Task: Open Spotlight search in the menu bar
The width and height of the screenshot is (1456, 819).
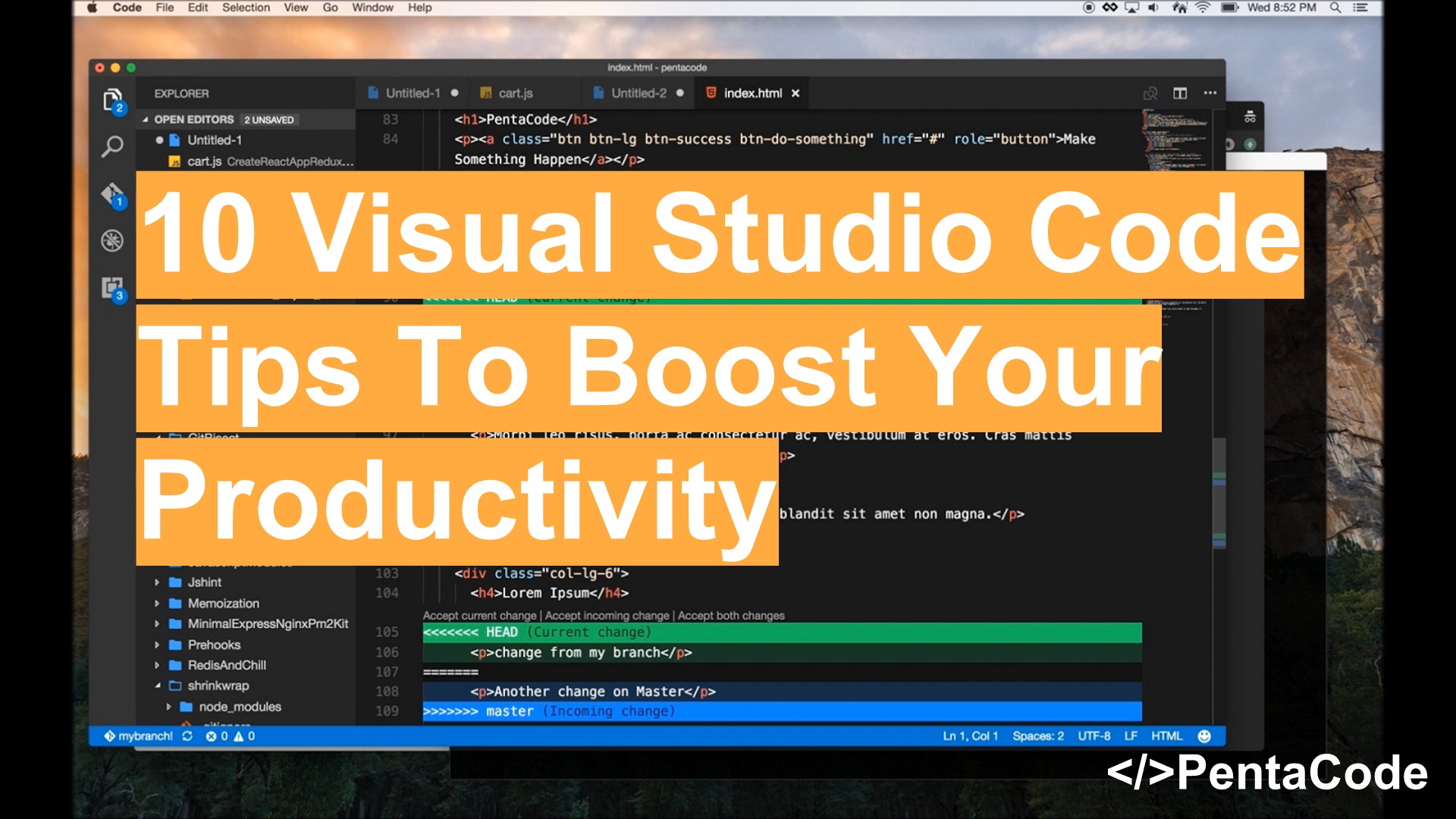Action: (x=1335, y=8)
